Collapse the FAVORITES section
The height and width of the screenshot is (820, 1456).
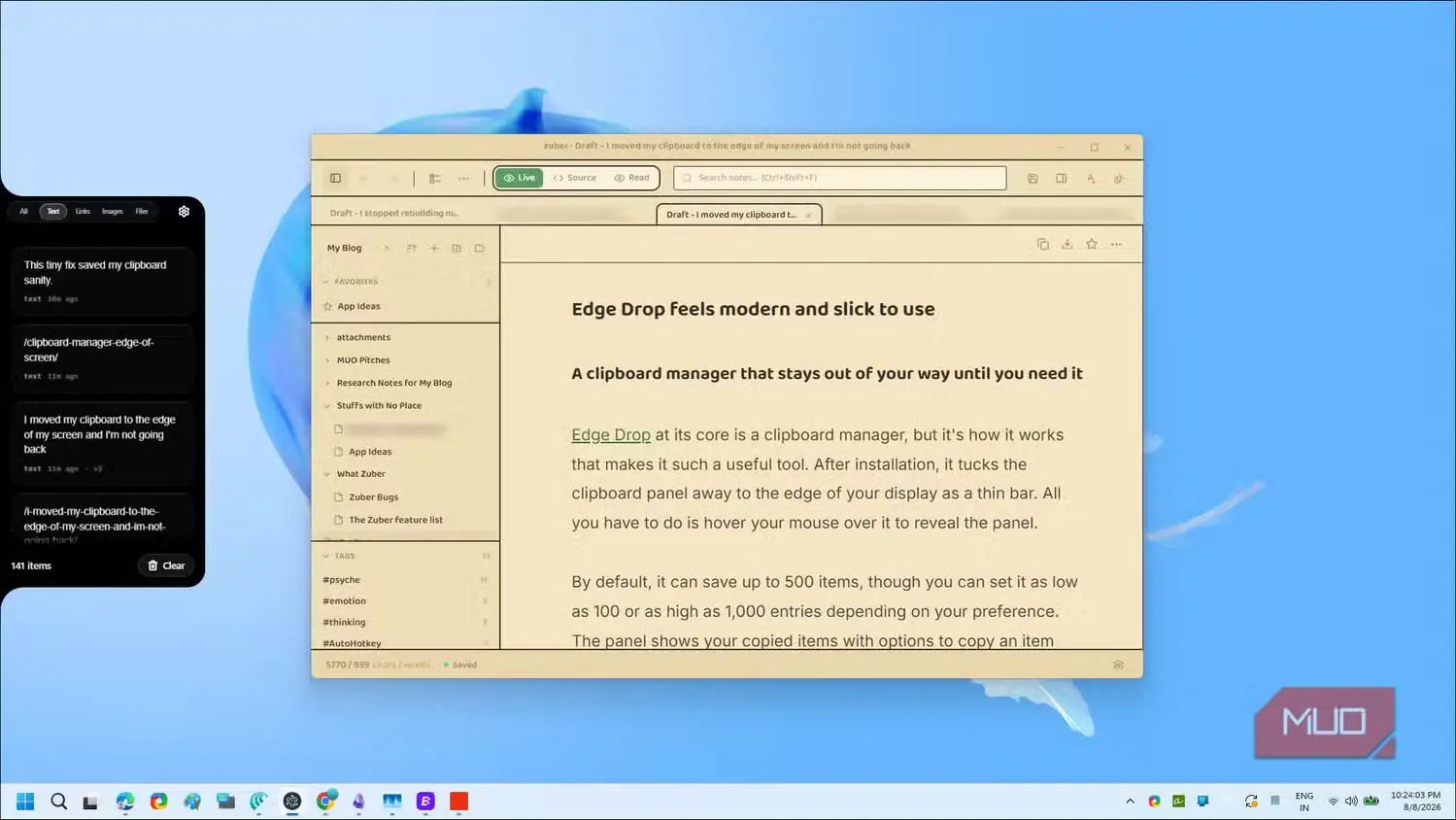click(x=326, y=282)
